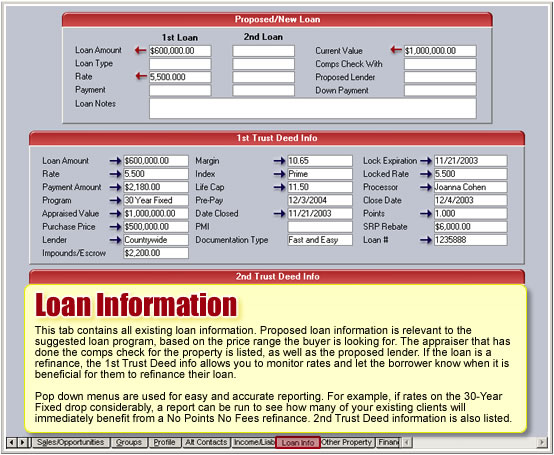Click the 2nd Loan amount field
Viewport: 554px width, 455px height.
click(264, 51)
